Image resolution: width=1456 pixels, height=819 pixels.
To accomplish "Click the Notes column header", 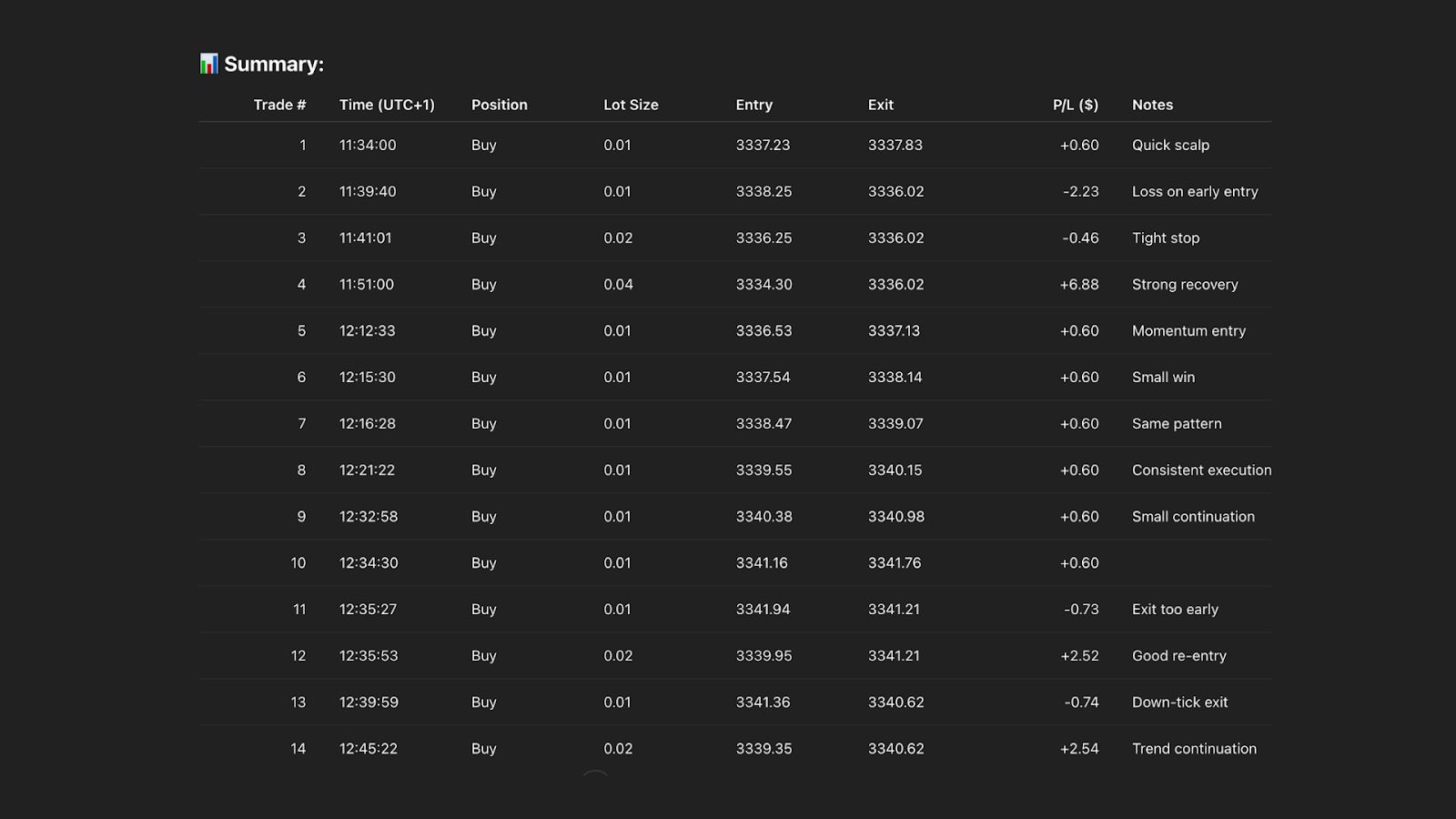I will [x=1152, y=105].
